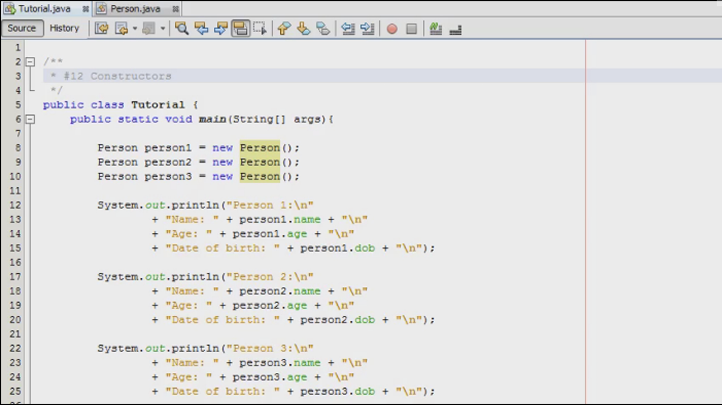Click the Find Next Occurrence icon
Viewport: 722px width, 405px height.
point(221,29)
